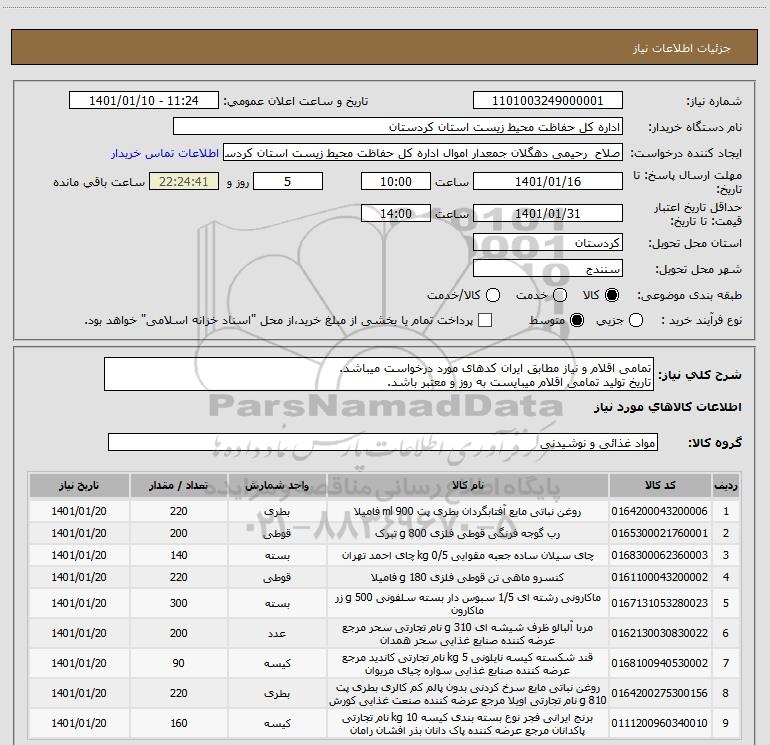Click quantity 90 in sugar row
This screenshot has width=770, height=745.
tap(179, 663)
